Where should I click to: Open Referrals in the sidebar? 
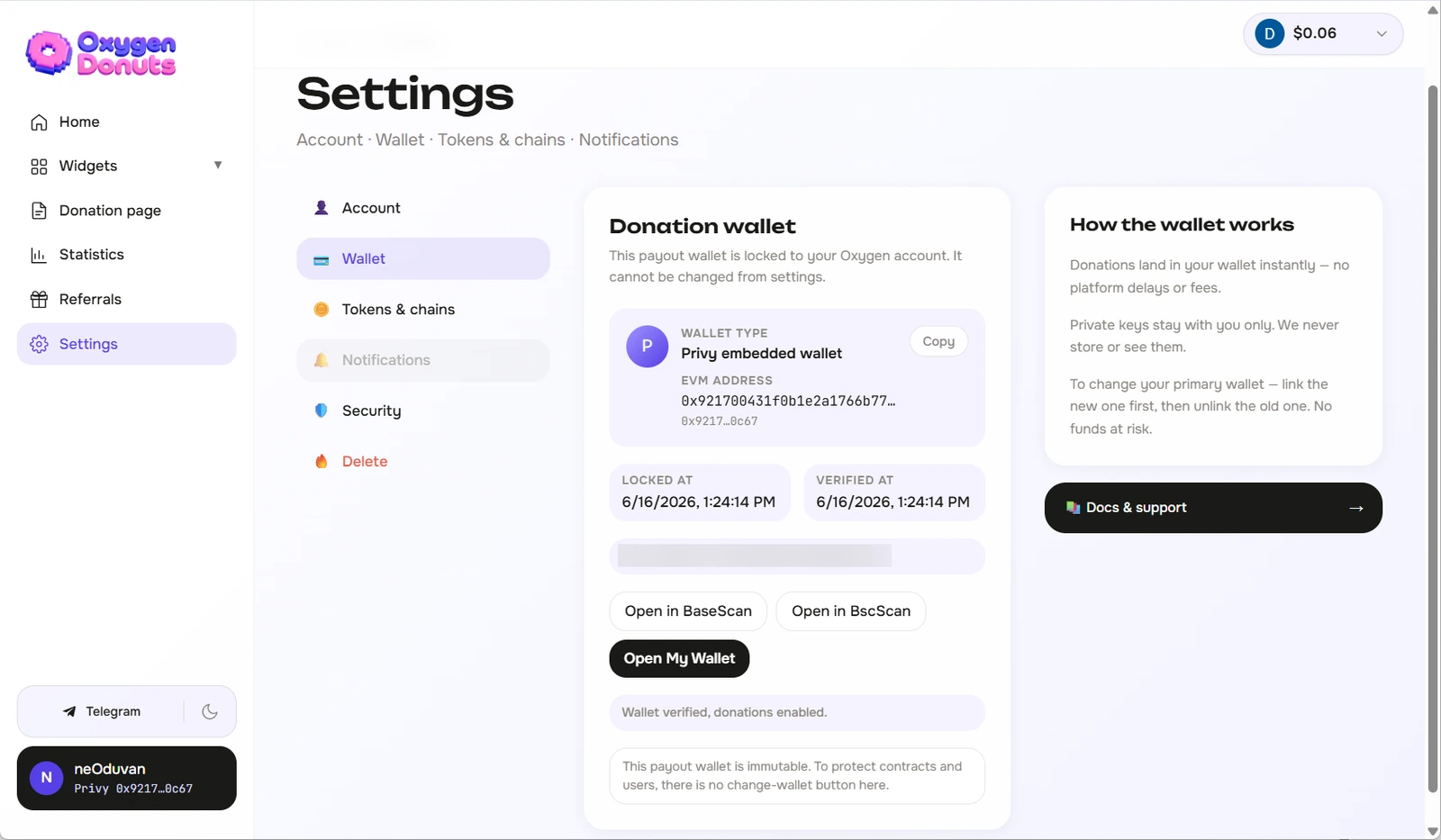coord(127,299)
